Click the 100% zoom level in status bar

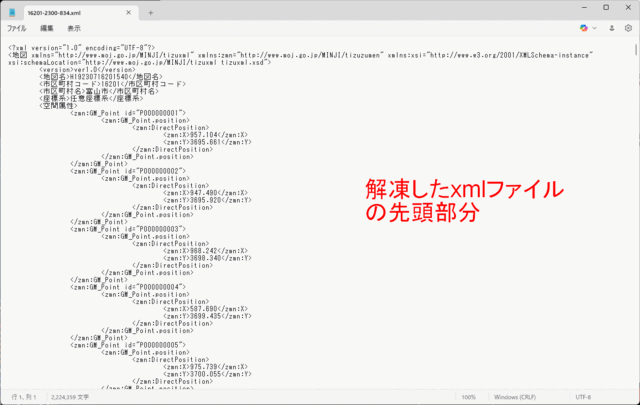click(468, 397)
